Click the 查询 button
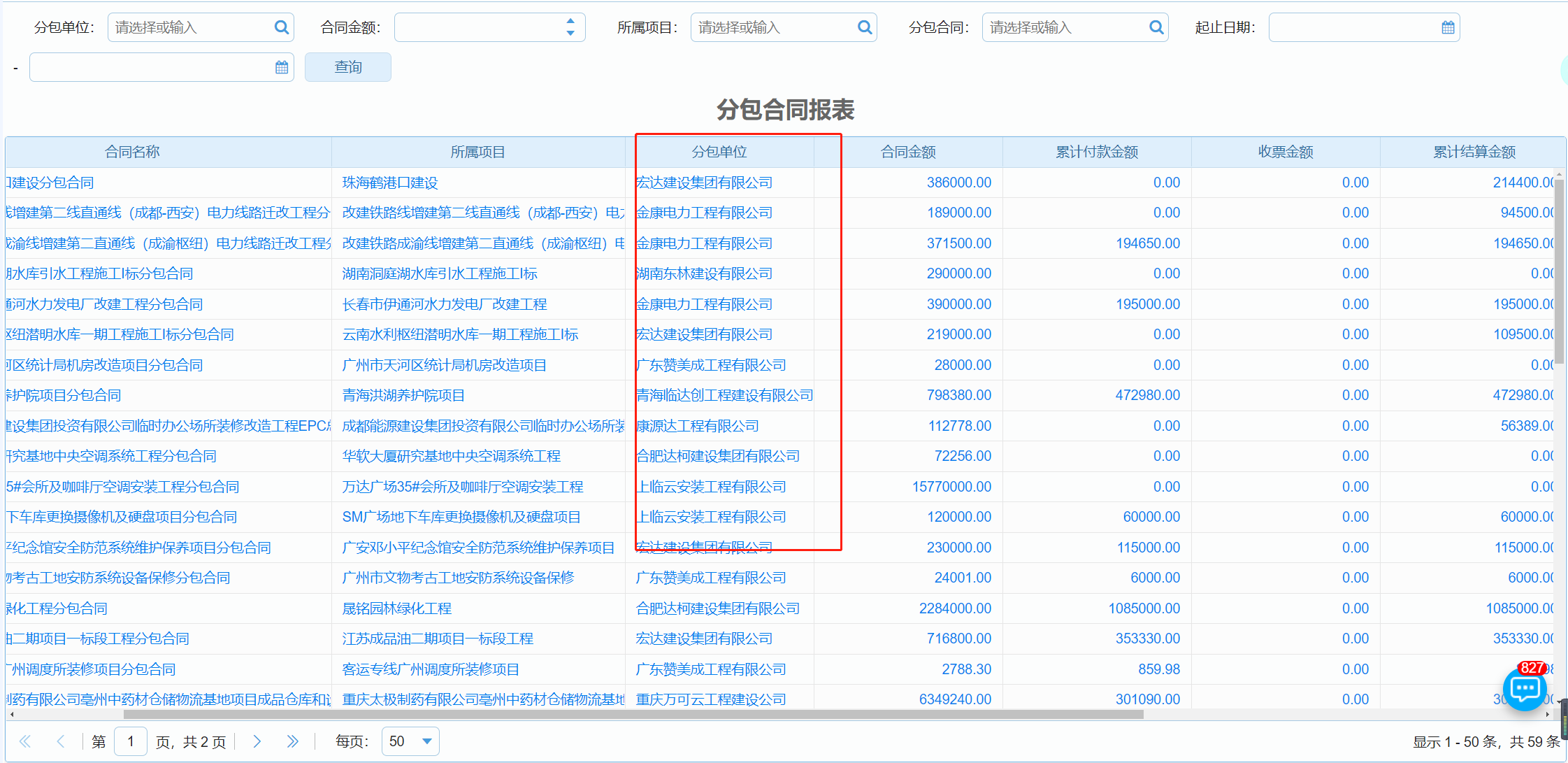The image size is (1568, 763). tap(347, 67)
